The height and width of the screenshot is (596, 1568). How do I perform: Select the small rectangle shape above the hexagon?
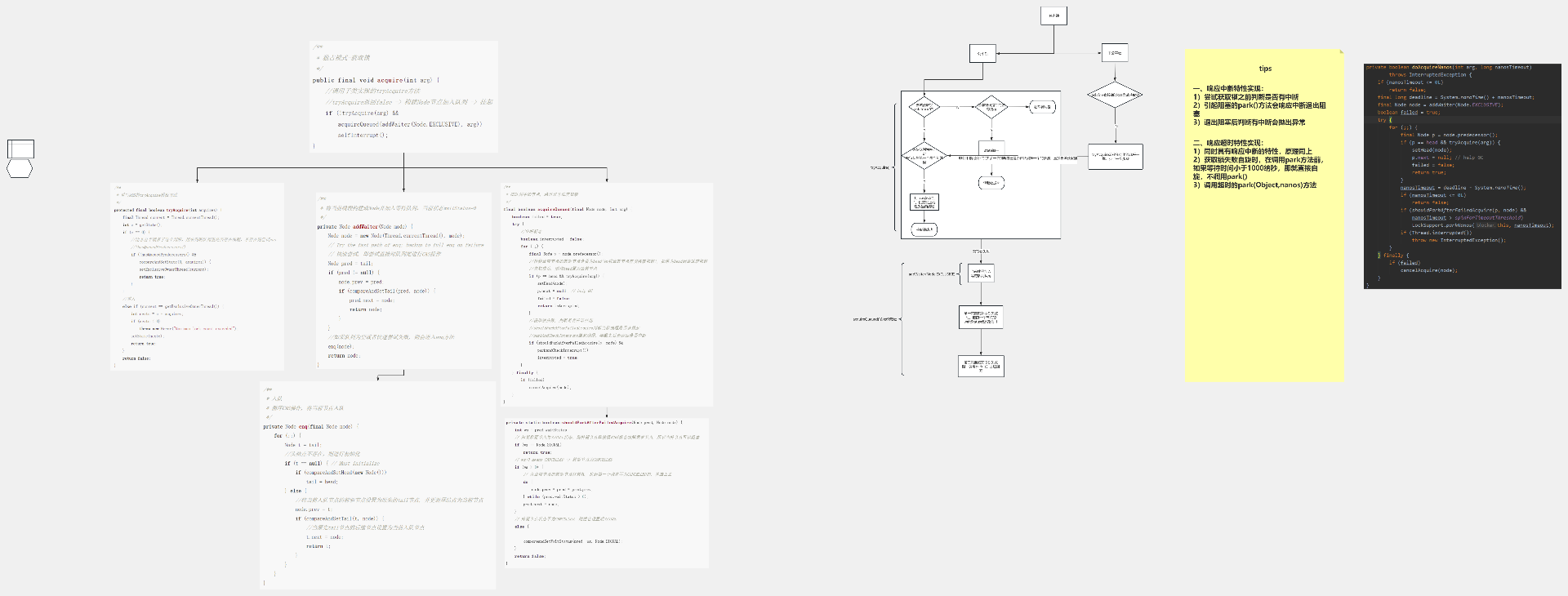click(20, 149)
